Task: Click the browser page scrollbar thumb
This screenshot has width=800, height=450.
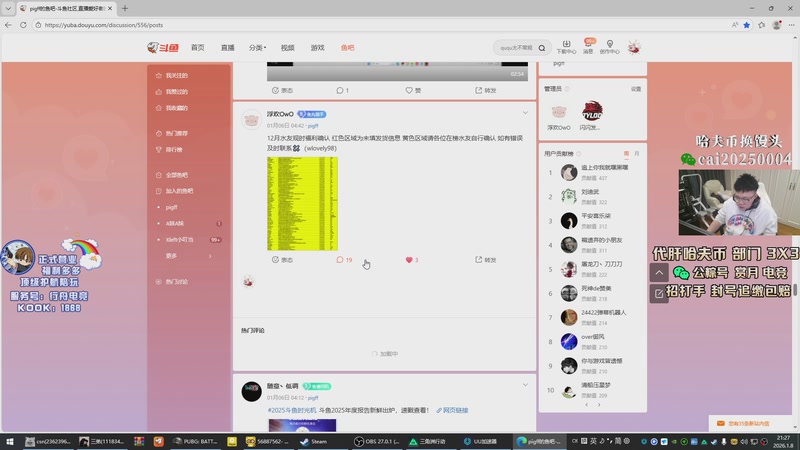Action: pyautogui.click(x=794, y=290)
